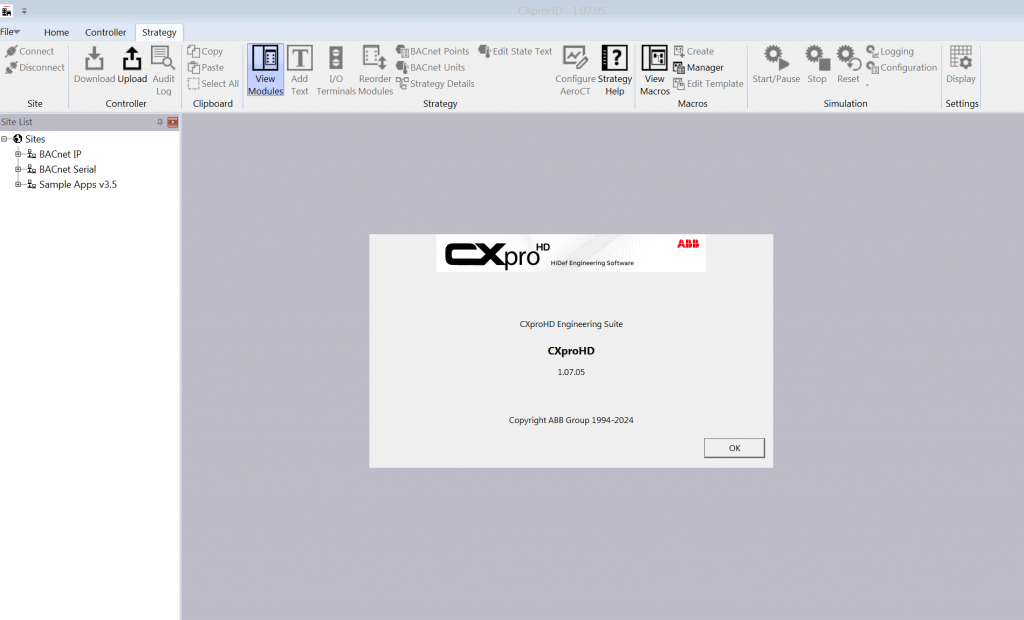Open BACnet Points

pyautogui.click(x=432, y=51)
